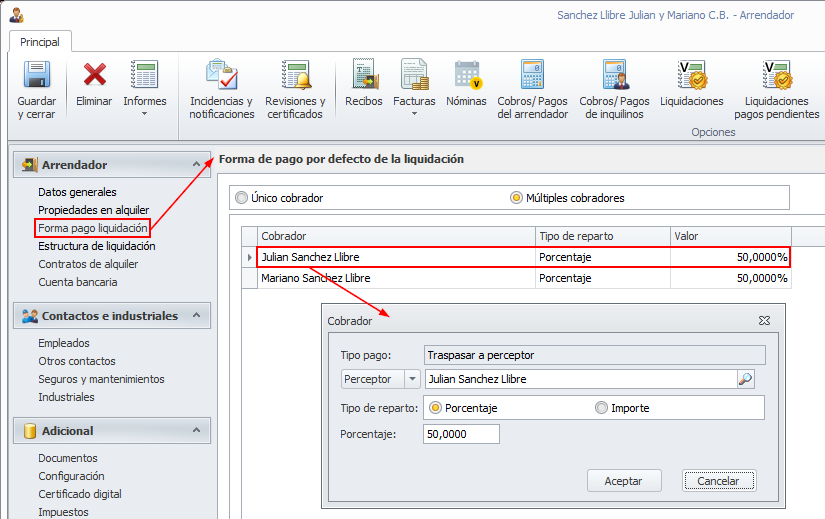
Task: Switch to the Principal ribbon tab
Action: point(40,42)
